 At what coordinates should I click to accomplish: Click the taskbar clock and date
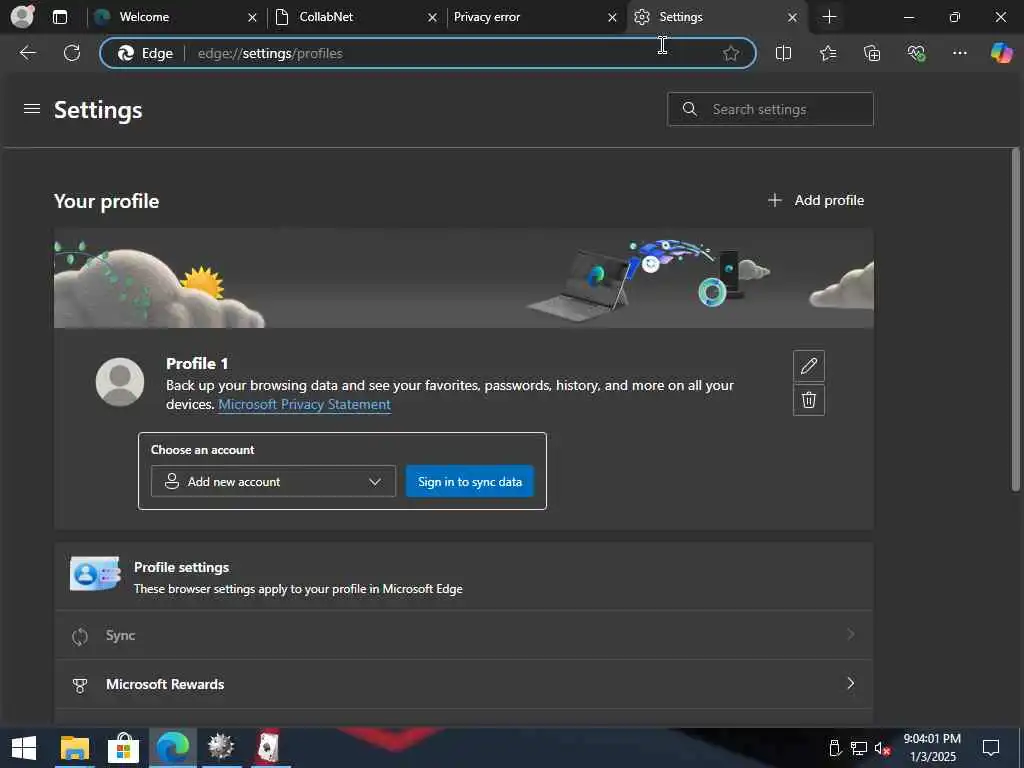(932, 748)
